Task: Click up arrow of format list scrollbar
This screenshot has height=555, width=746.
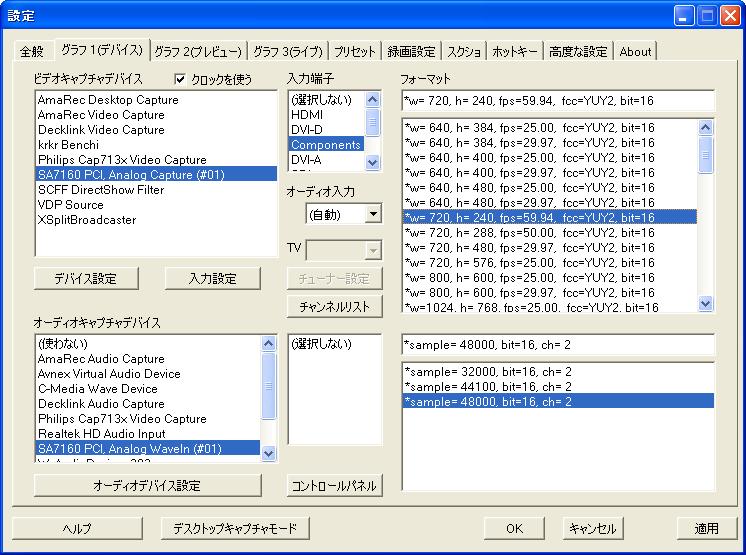Action: (x=706, y=127)
